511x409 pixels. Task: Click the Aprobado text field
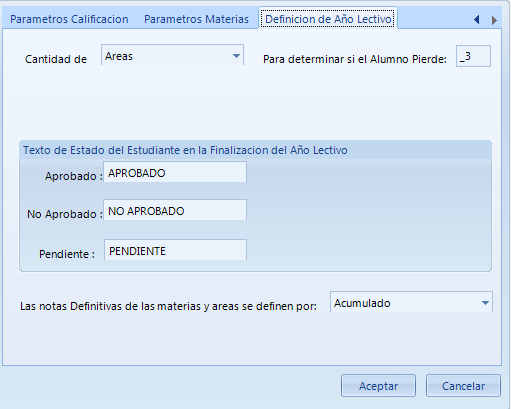pos(175,172)
